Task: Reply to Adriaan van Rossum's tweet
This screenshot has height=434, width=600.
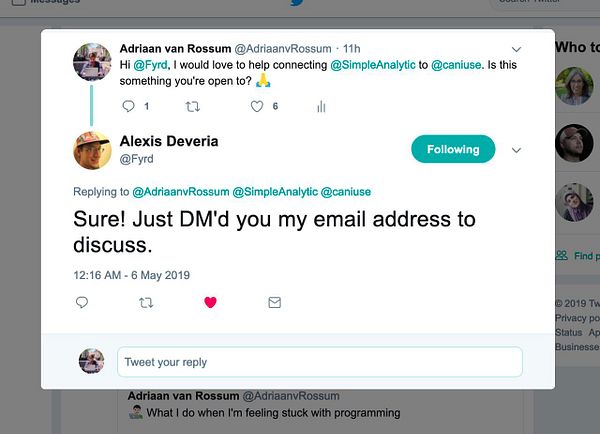Action: pos(128,106)
